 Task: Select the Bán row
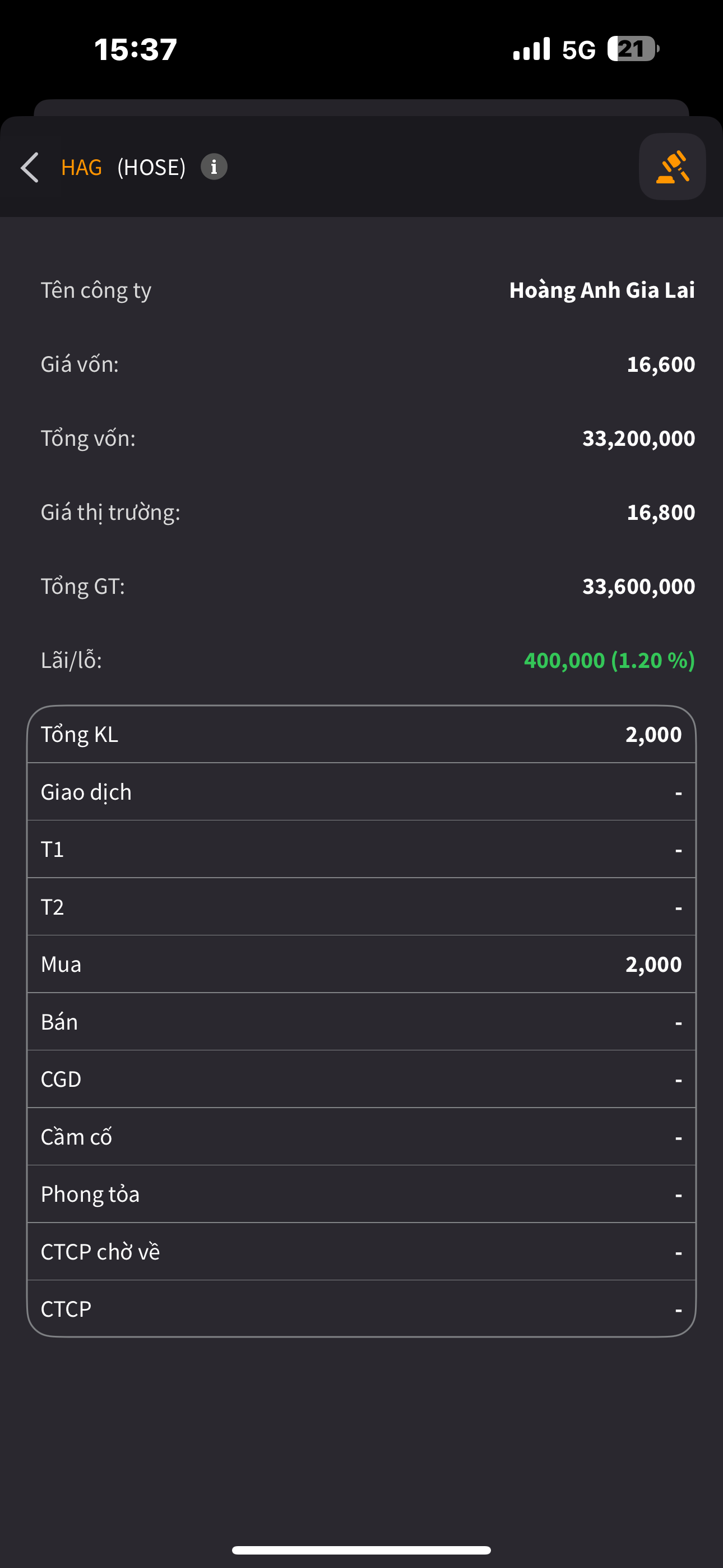[361, 1022]
